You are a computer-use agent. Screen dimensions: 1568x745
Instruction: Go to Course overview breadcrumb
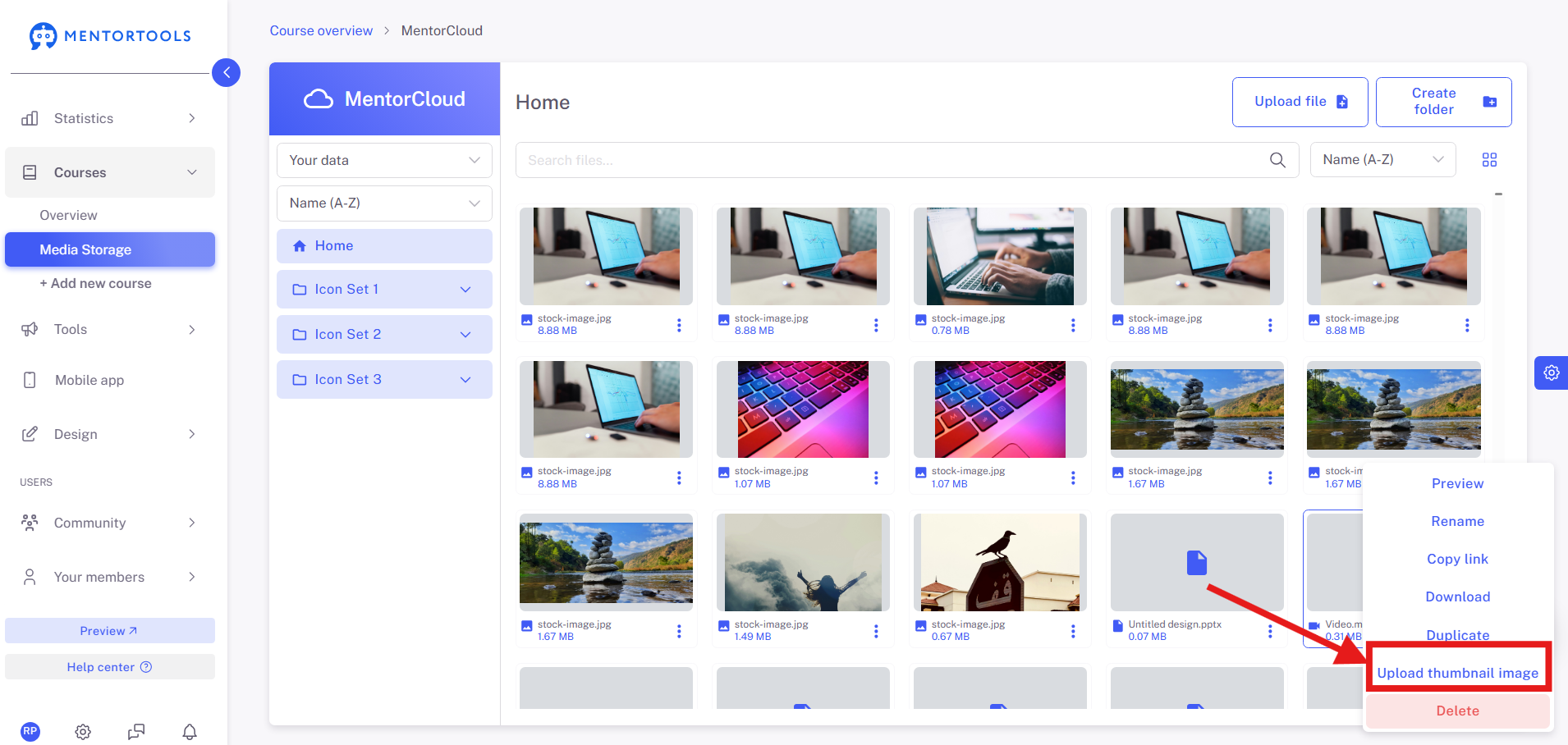321,30
